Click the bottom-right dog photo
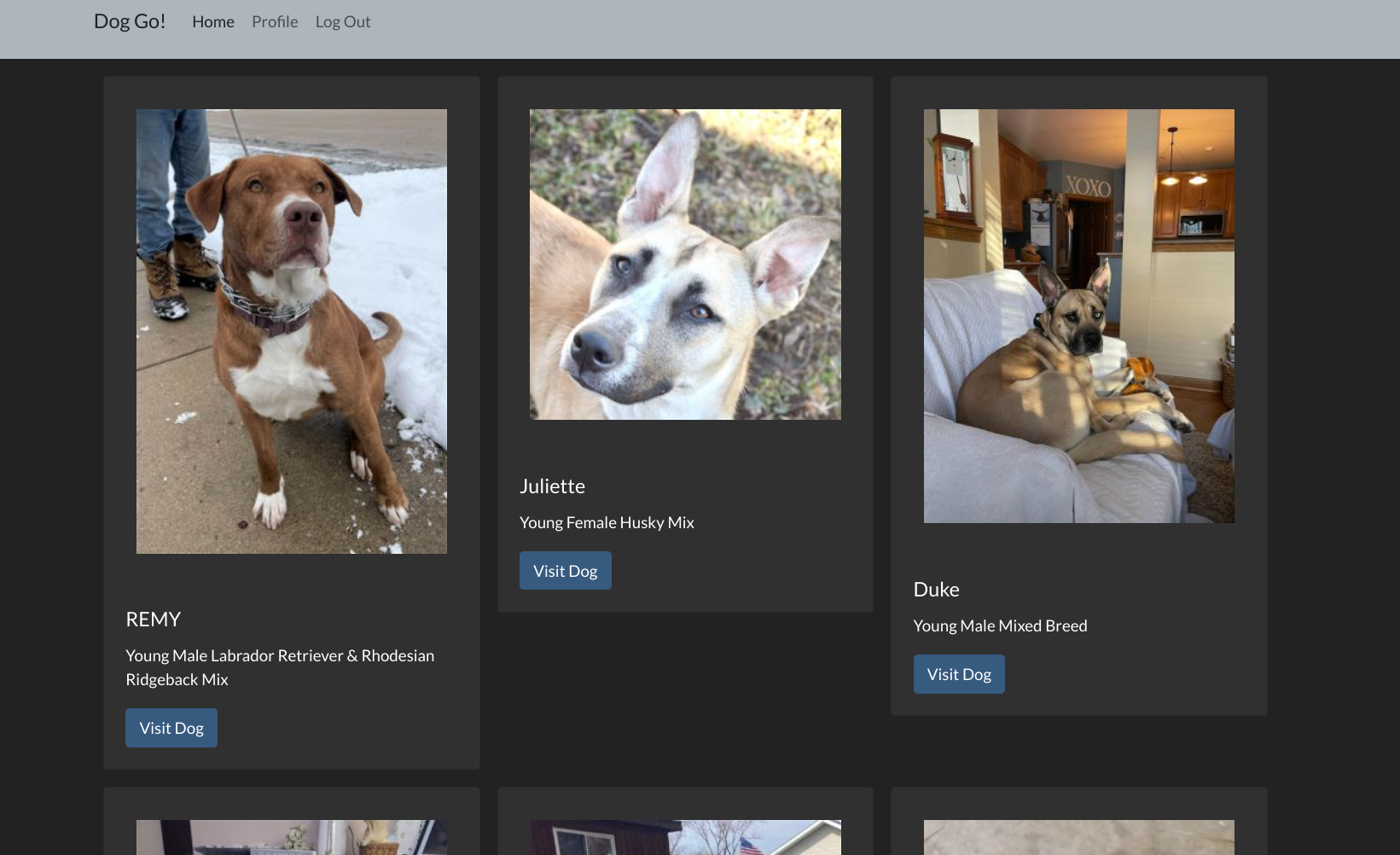Viewport: 1400px width, 855px height. pyautogui.click(x=1078, y=837)
